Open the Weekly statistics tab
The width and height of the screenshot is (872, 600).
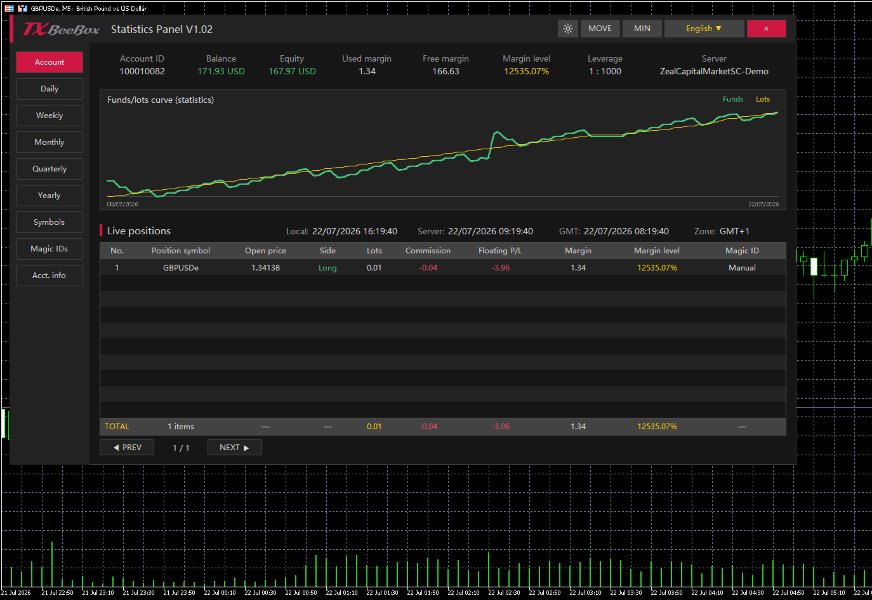[49, 116]
